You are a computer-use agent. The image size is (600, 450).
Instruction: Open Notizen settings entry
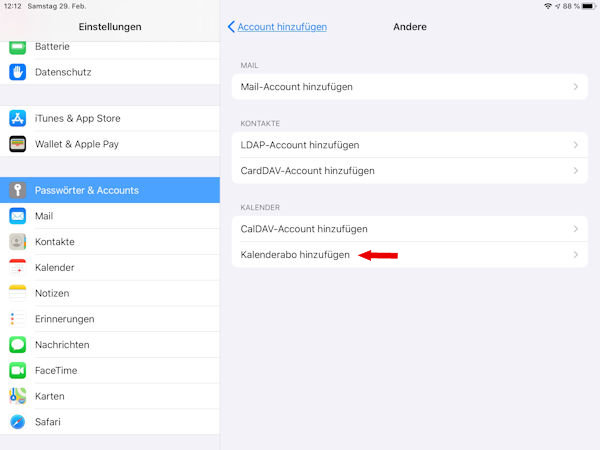(x=110, y=293)
